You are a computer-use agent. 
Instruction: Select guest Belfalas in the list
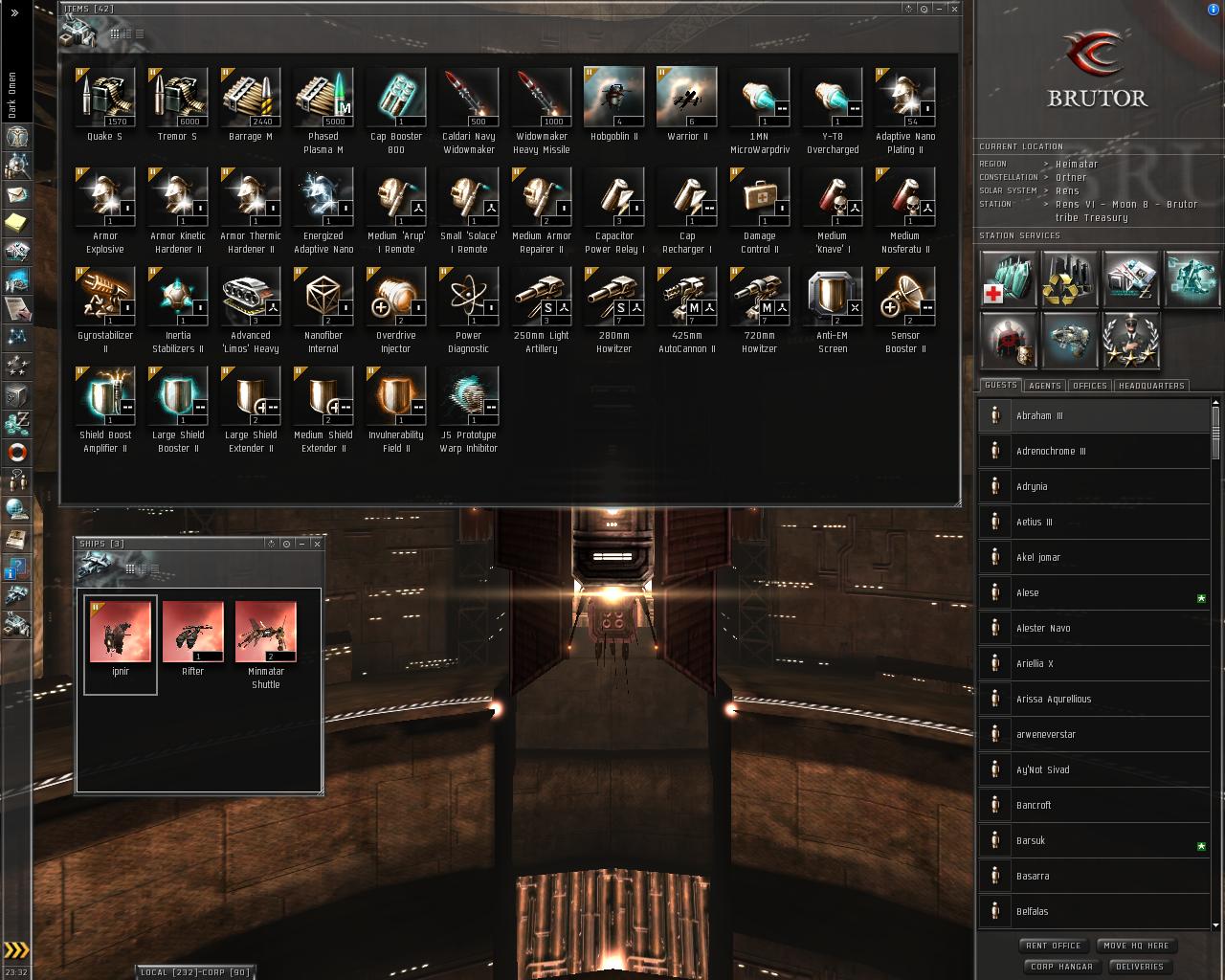pyautogui.click(x=1094, y=911)
